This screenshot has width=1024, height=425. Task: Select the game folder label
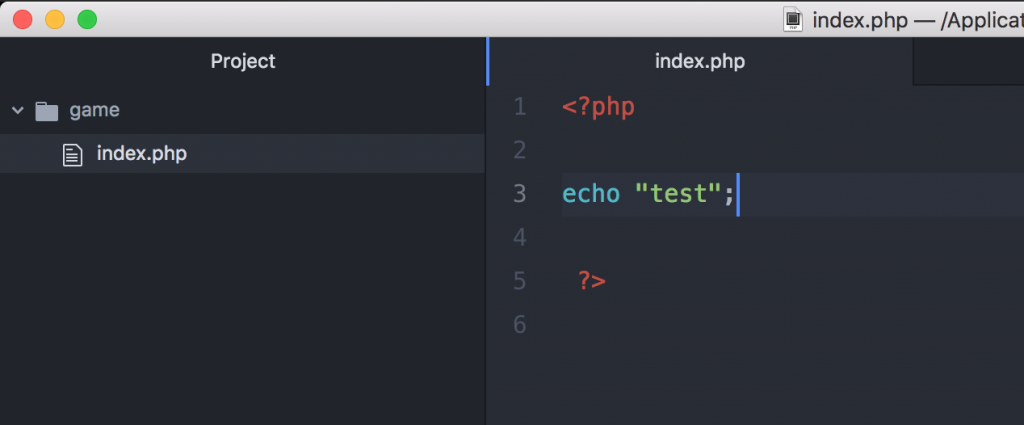click(x=95, y=110)
